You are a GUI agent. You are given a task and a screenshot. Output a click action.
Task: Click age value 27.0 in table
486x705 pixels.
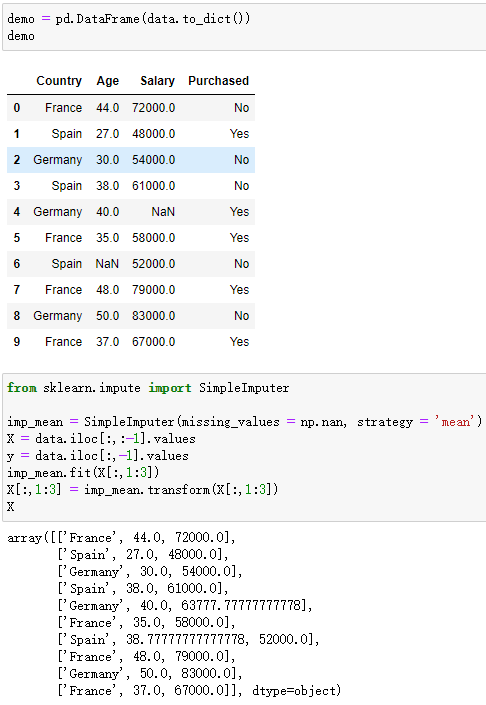coord(107,134)
